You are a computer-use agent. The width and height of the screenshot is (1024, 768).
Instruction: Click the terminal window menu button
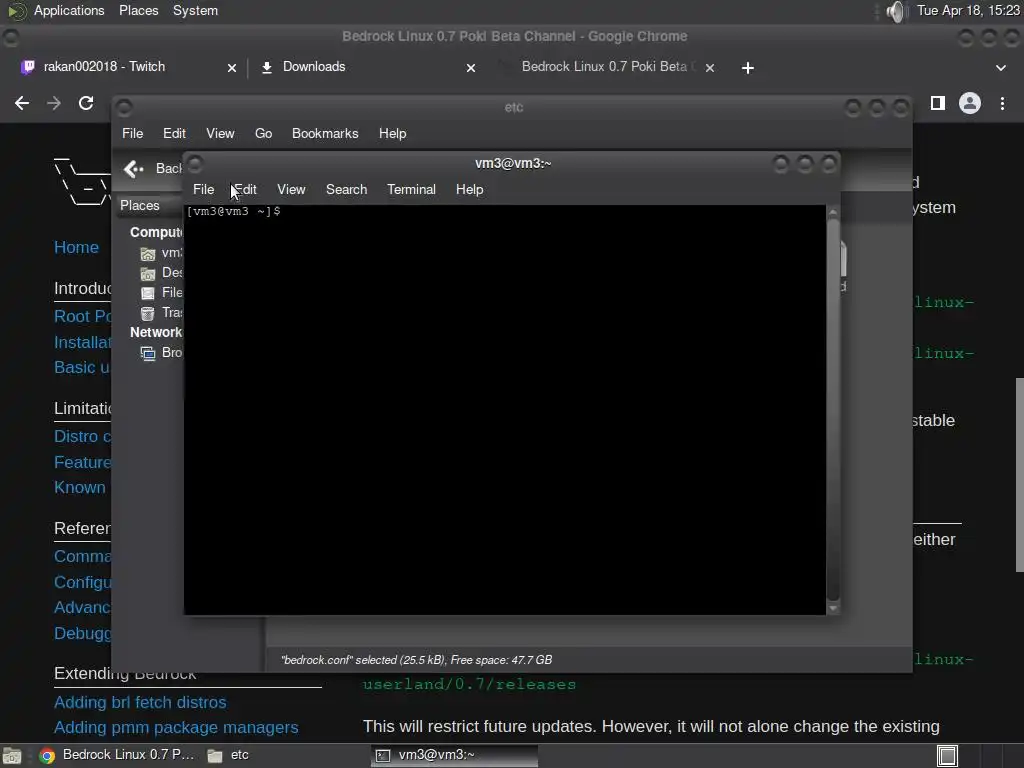pos(195,164)
